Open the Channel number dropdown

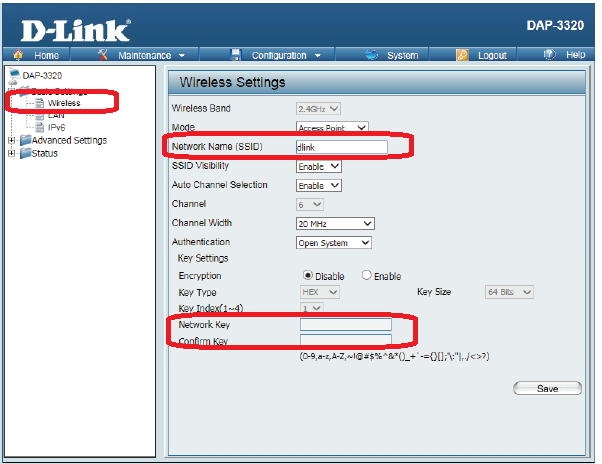pyautogui.click(x=310, y=205)
